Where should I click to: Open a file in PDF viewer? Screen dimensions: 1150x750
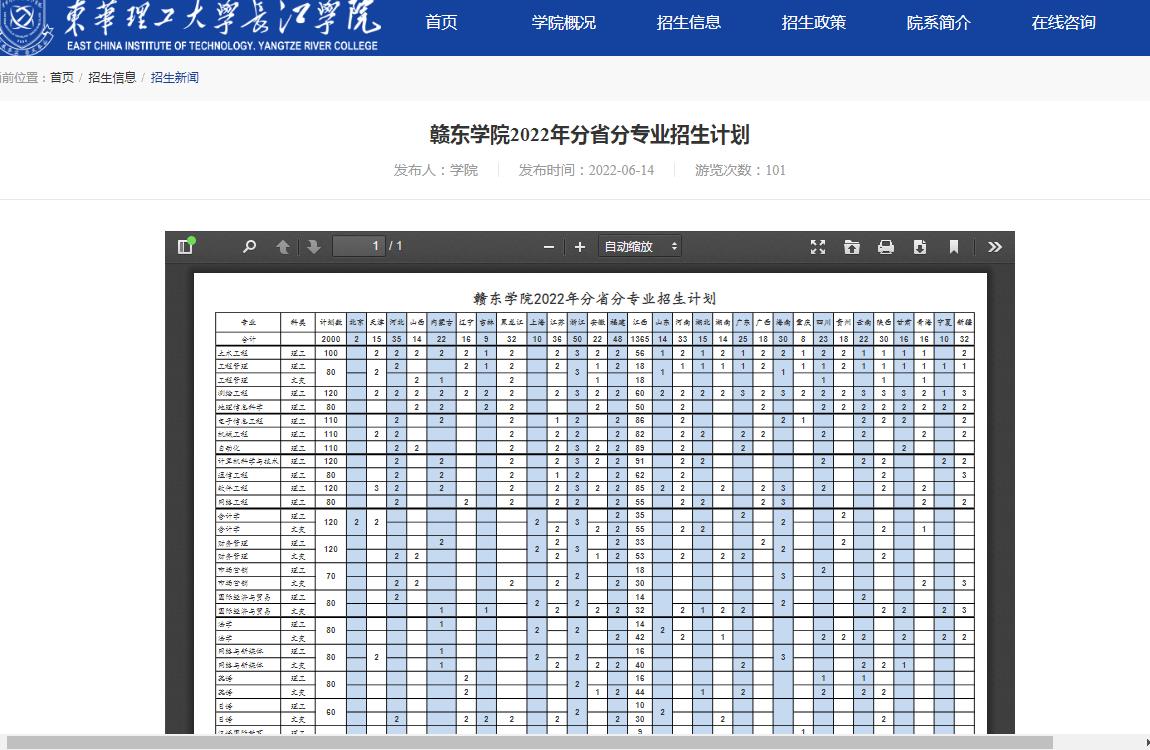(851, 247)
